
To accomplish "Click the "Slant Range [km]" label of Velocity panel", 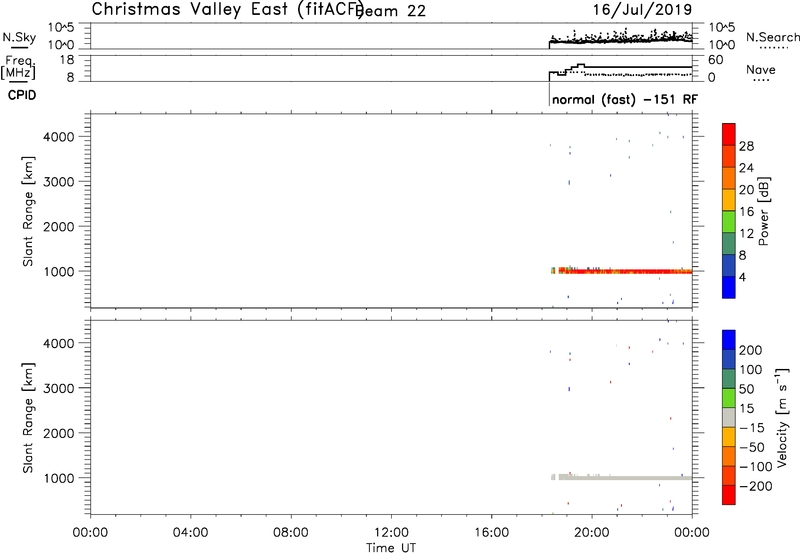I will click(28, 418).
